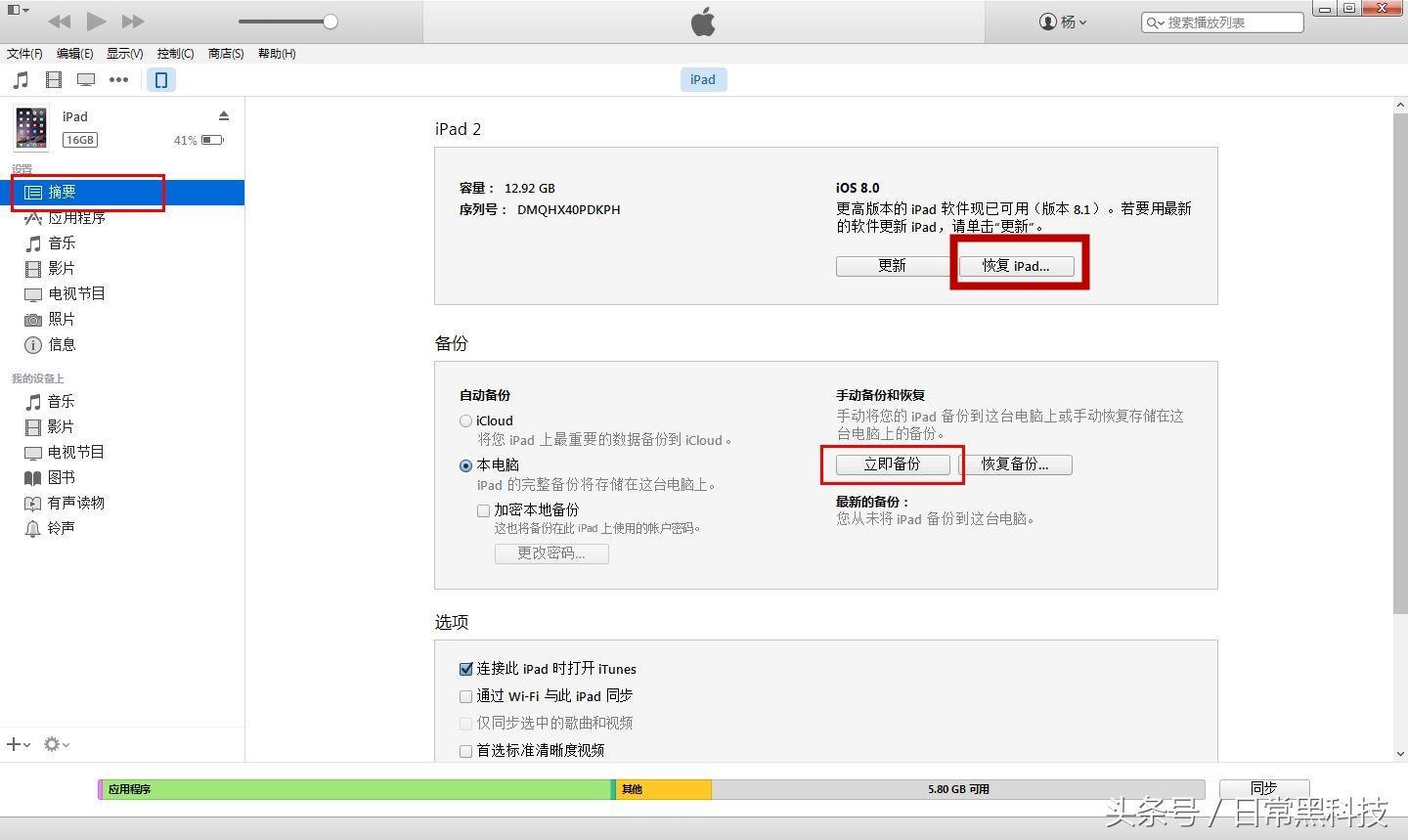
Task: Open the 商店(S) menu
Action: coord(226,54)
